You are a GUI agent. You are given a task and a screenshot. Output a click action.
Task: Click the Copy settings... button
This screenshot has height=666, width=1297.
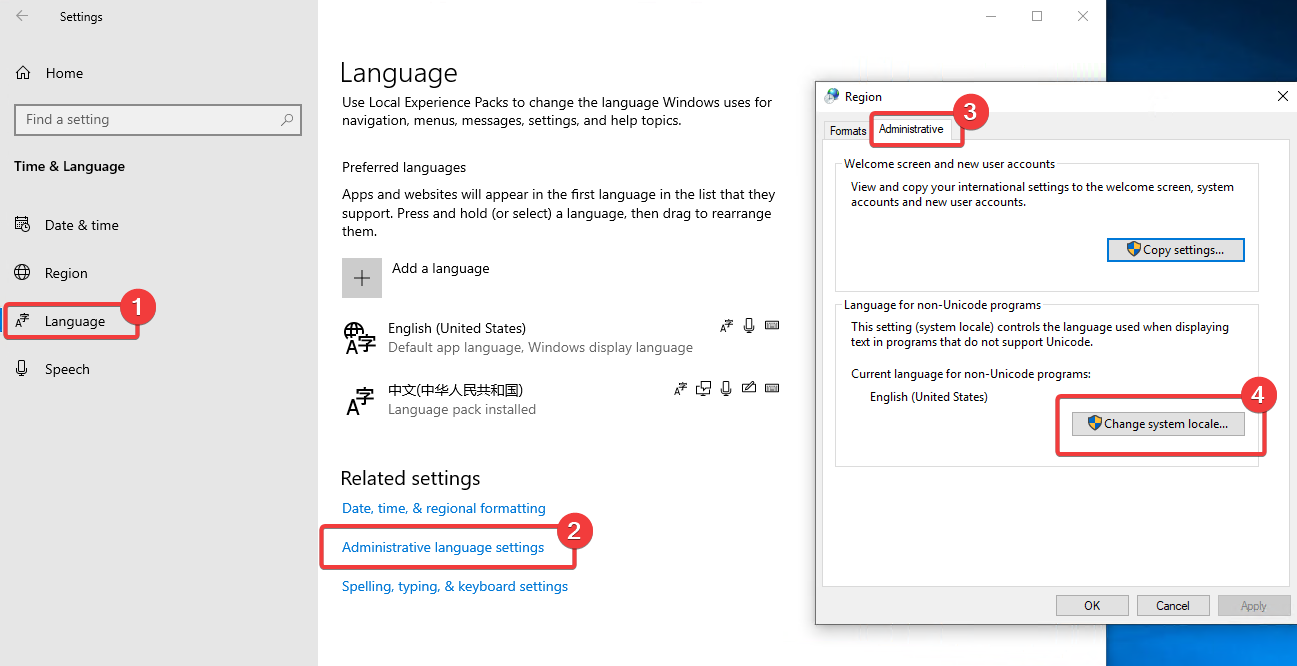coord(1176,249)
